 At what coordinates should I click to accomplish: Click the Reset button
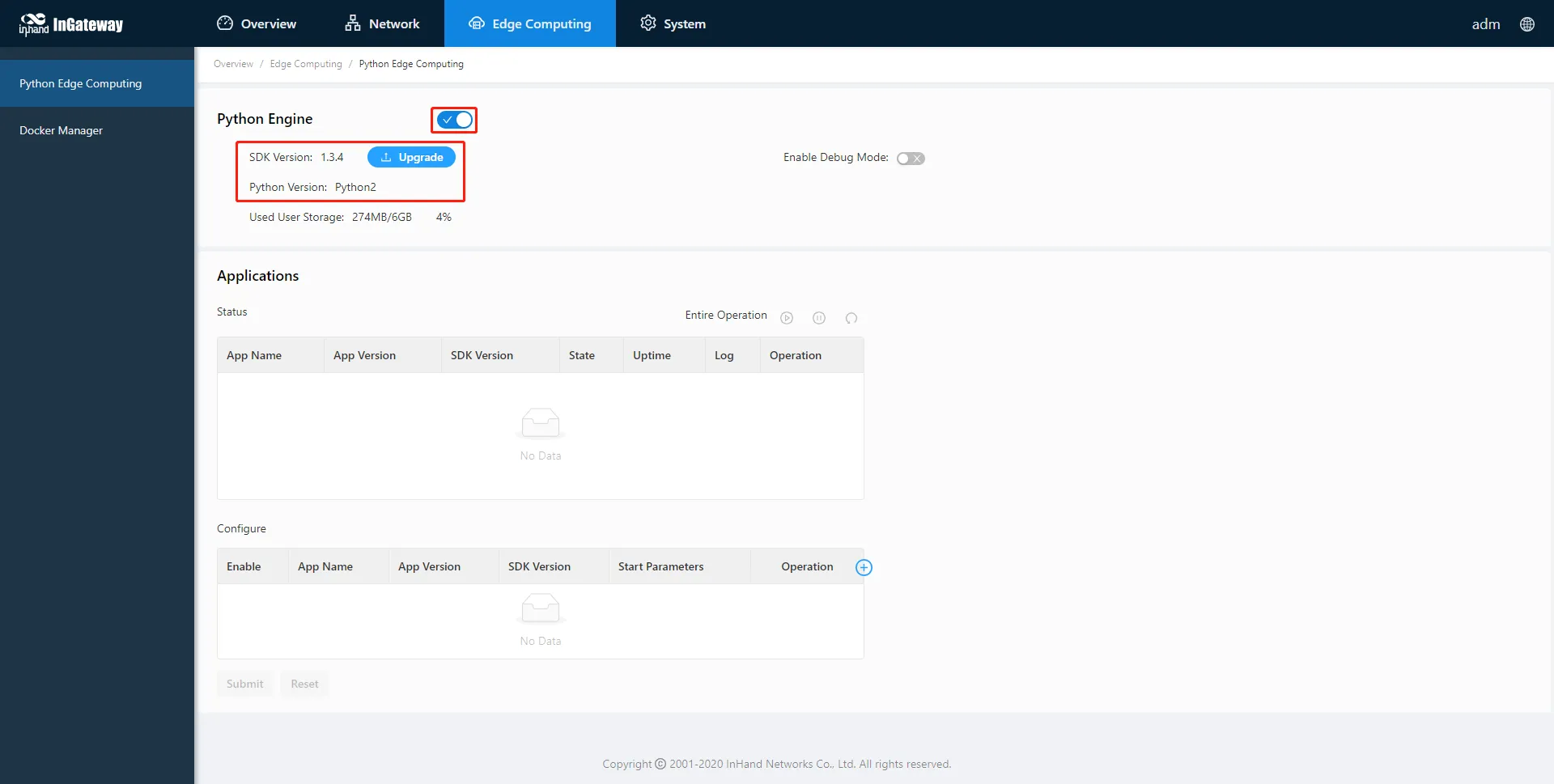coord(304,684)
